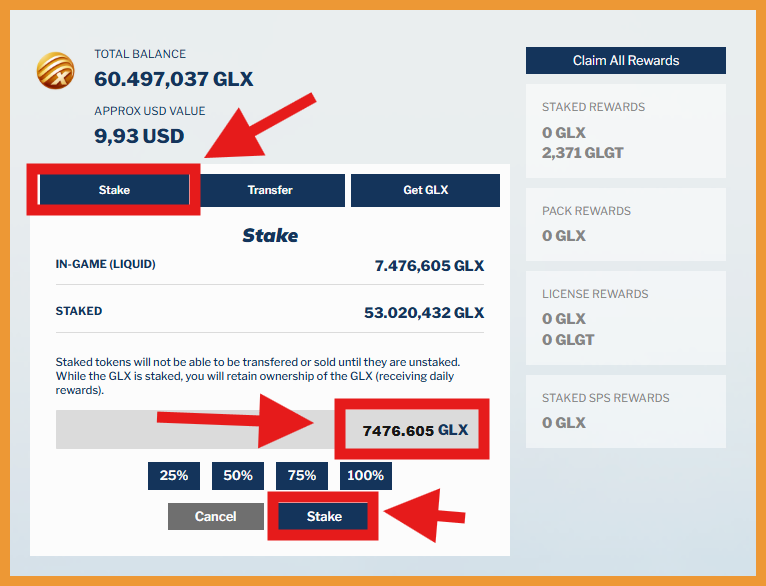
Task: Click the IN-GAME (LIQUID) label
Action: [106, 264]
